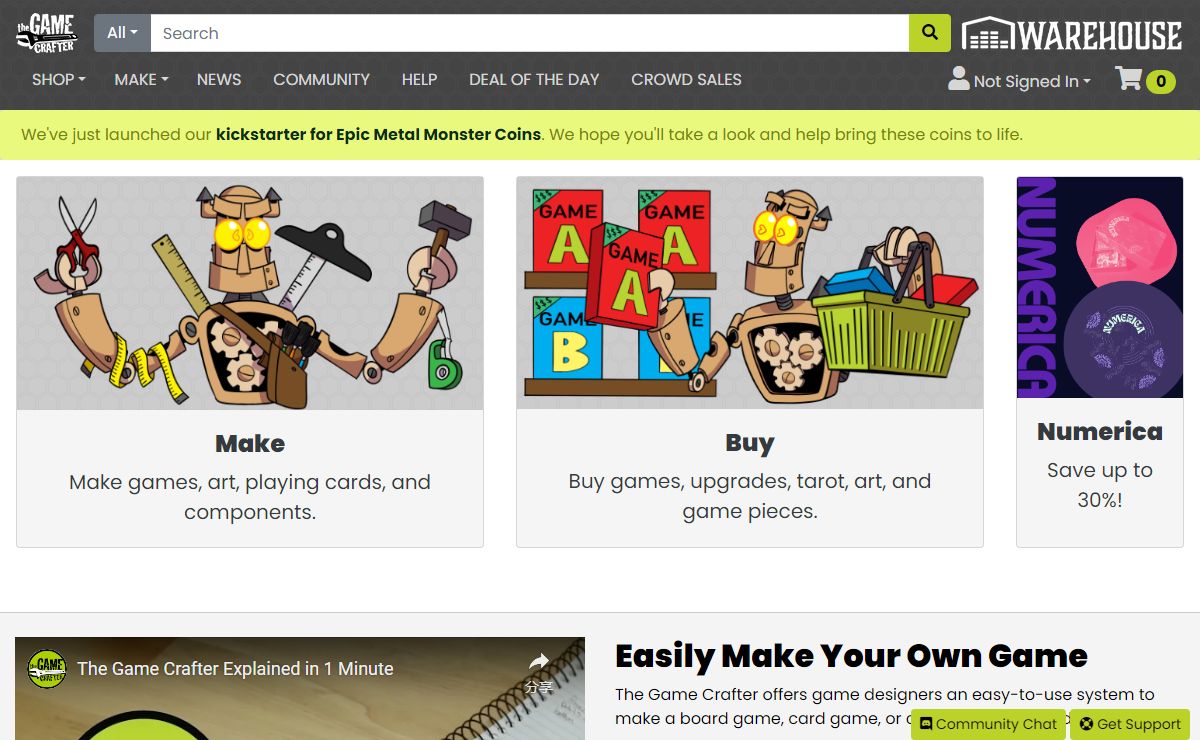Click the video channel avatar icon

pyautogui.click(x=47, y=668)
